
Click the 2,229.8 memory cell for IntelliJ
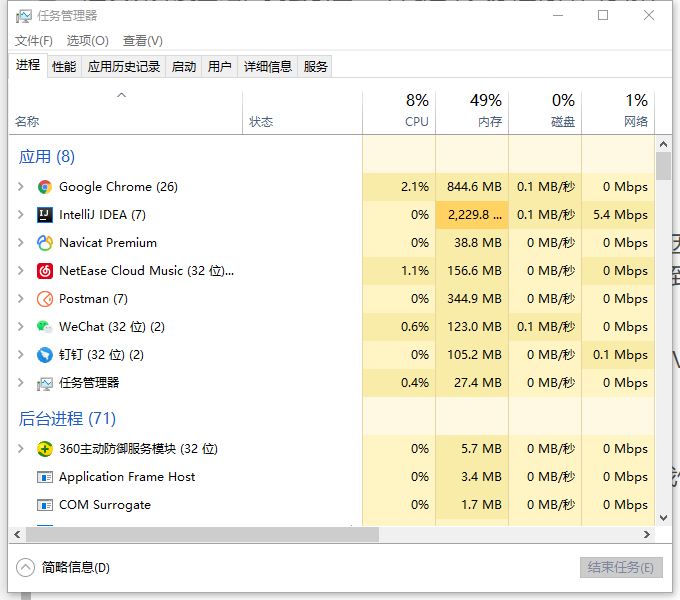(x=474, y=215)
